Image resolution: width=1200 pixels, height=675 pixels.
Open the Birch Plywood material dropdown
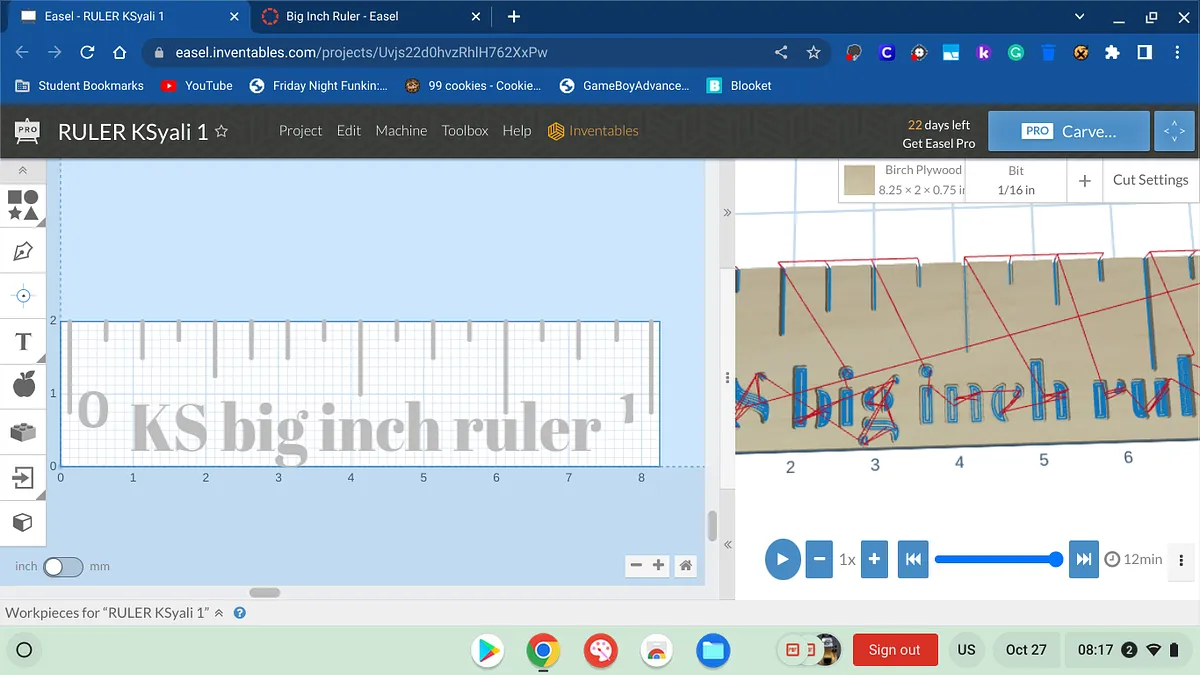[903, 180]
